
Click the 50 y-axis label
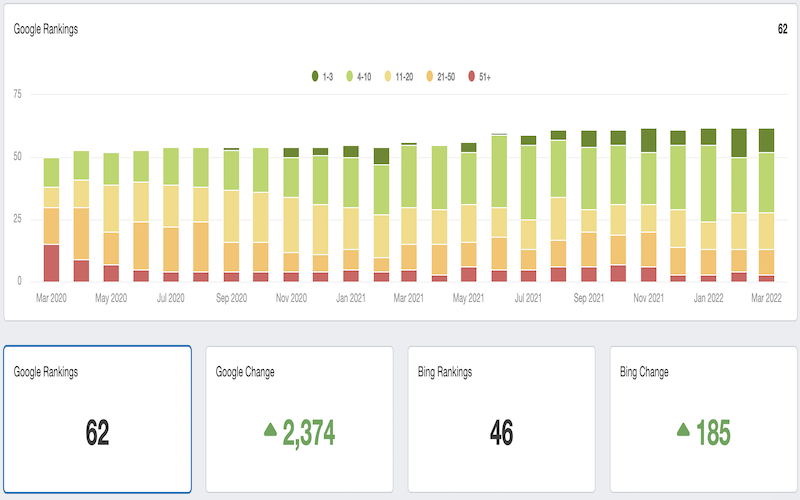click(x=17, y=157)
